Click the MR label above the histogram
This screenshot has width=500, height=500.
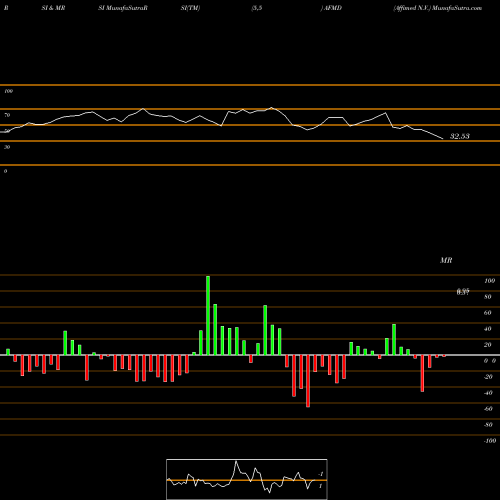[x=446, y=260]
